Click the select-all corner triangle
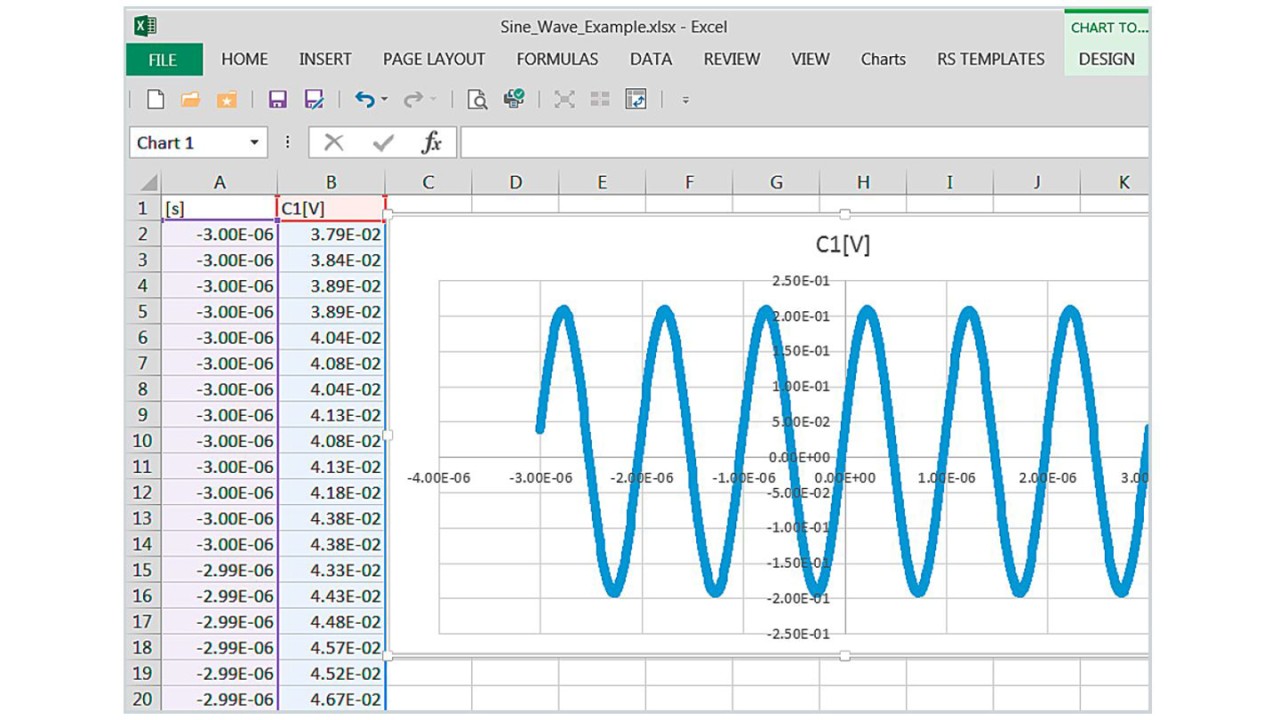The image size is (1280, 720). [x=148, y=183]
